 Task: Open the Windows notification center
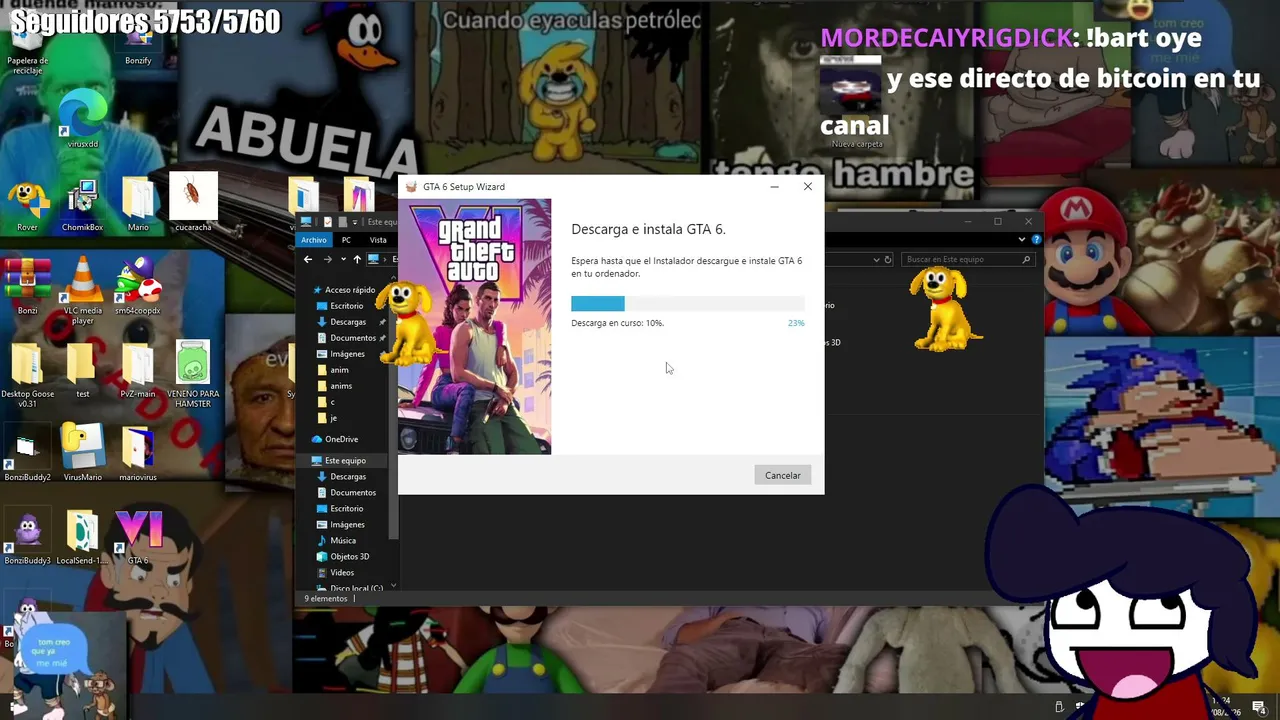[x=1259, y=707]
